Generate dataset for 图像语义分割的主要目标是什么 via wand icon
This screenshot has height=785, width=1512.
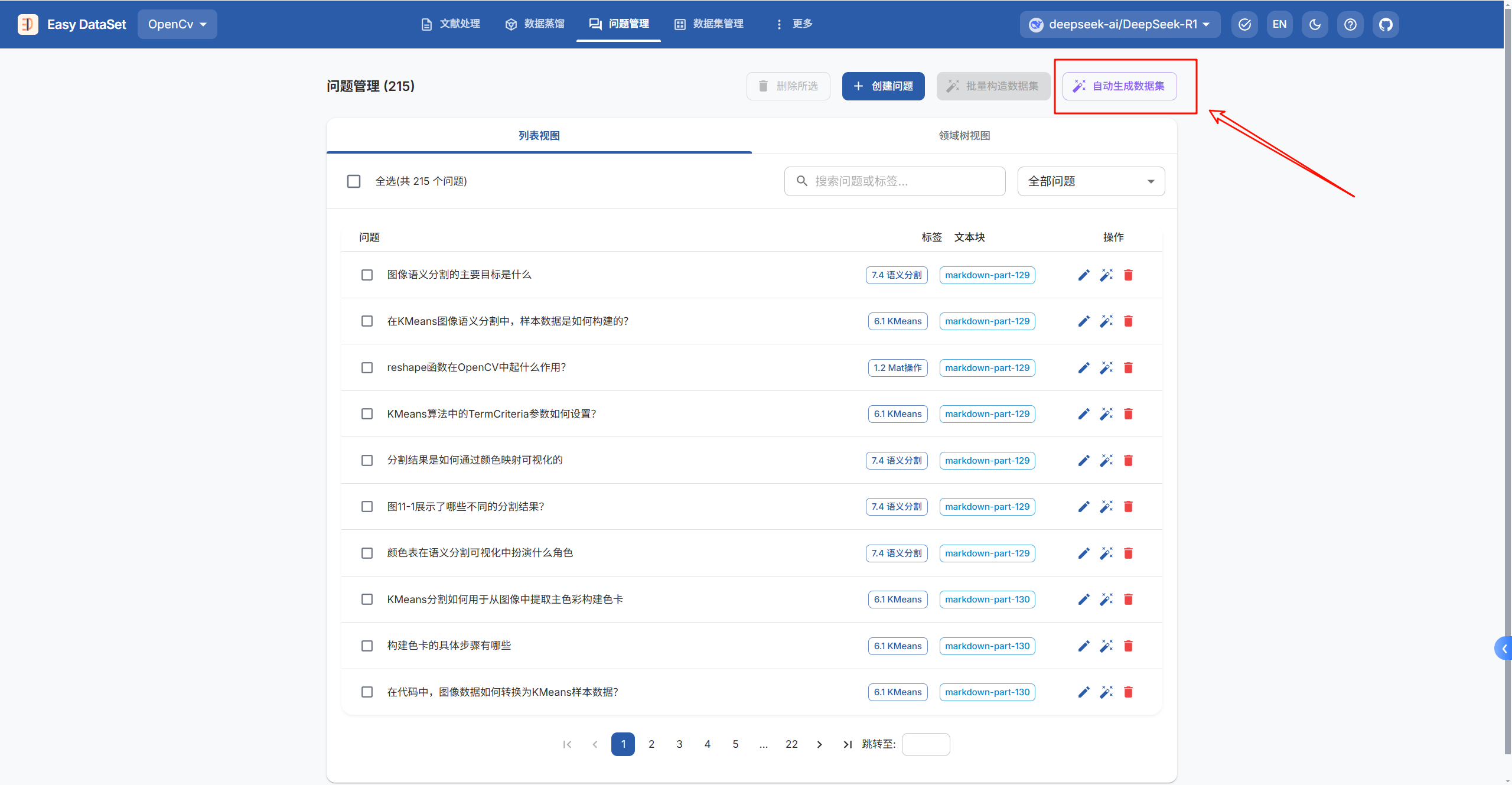pos(1106,275)
